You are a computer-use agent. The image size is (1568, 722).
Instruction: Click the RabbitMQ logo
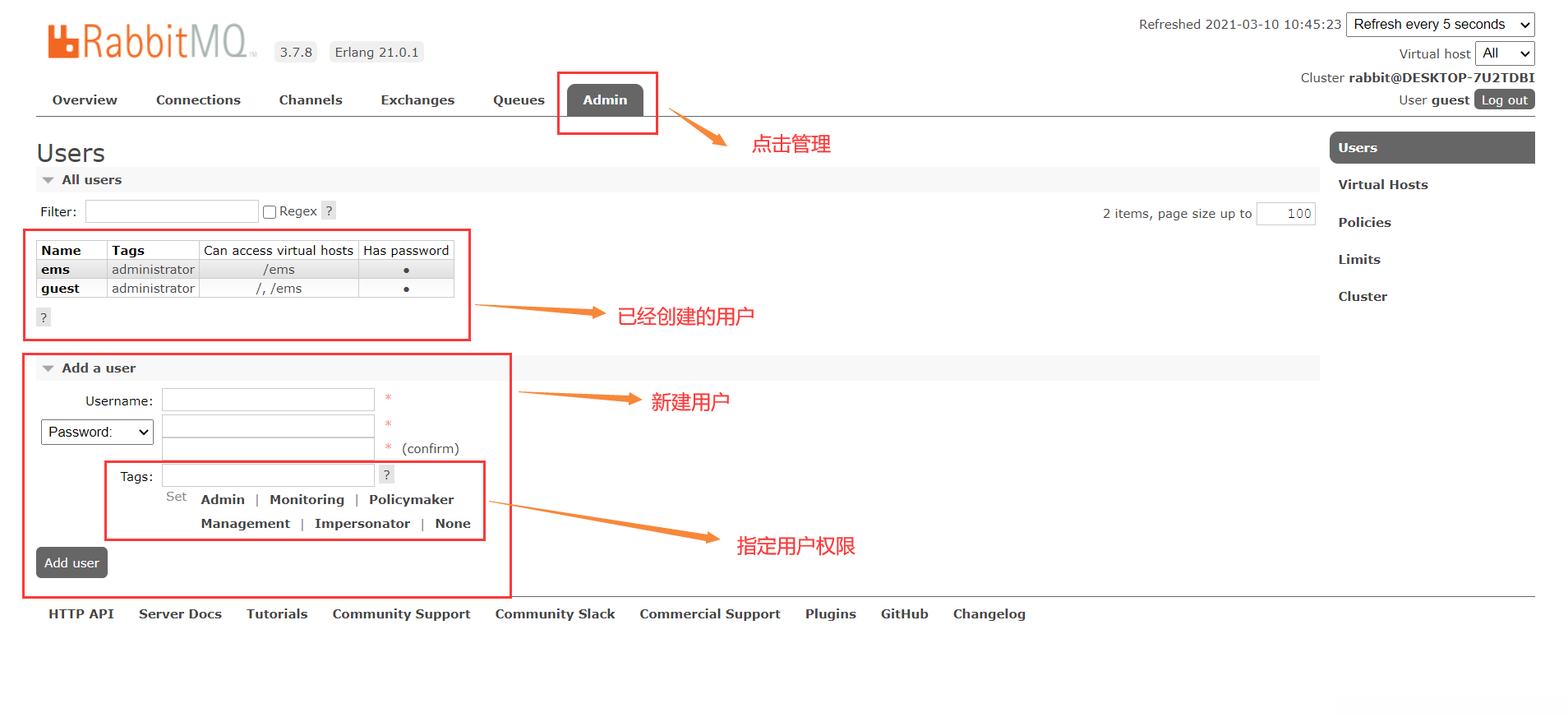(x=150, y=41)
